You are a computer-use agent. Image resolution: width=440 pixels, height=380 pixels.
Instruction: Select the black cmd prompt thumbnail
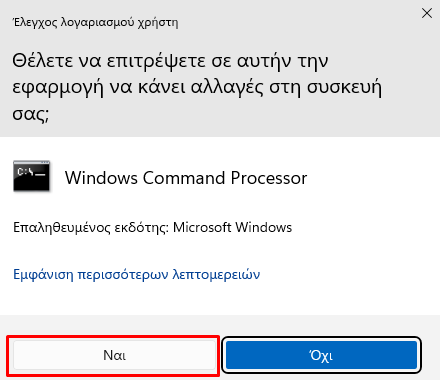pyautogui.click(x=32, y=176)
